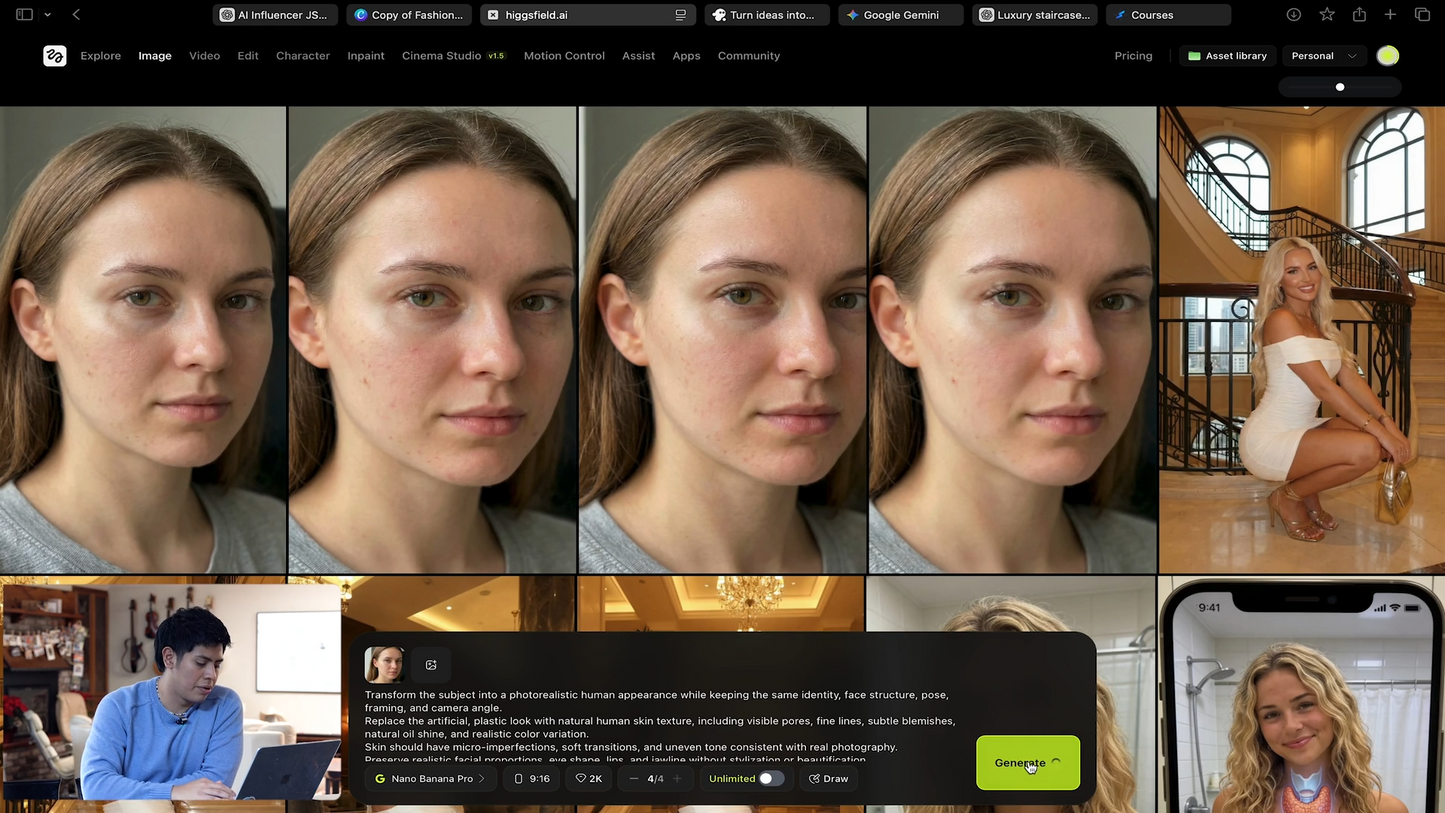Click the higgsfield.ai address bar
The width and height of the screenshot is (1445, 813).
587,15
